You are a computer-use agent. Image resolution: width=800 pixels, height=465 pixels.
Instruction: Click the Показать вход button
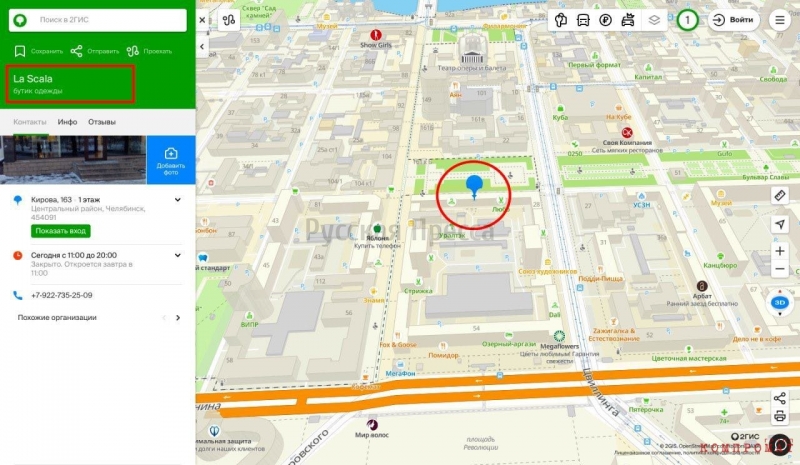[60, 231]
